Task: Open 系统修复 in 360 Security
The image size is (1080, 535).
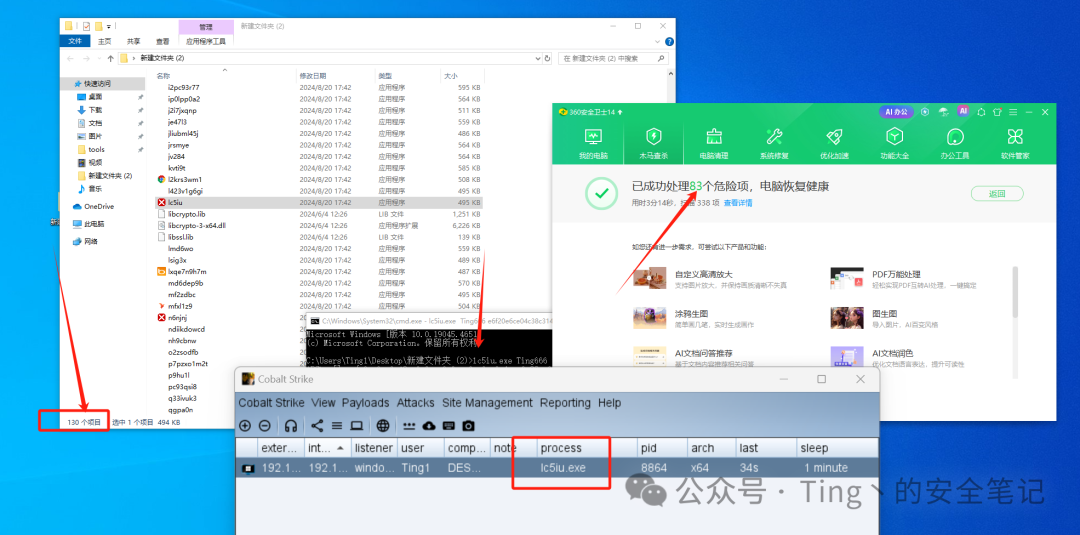Action: click(x=774, y=143)
